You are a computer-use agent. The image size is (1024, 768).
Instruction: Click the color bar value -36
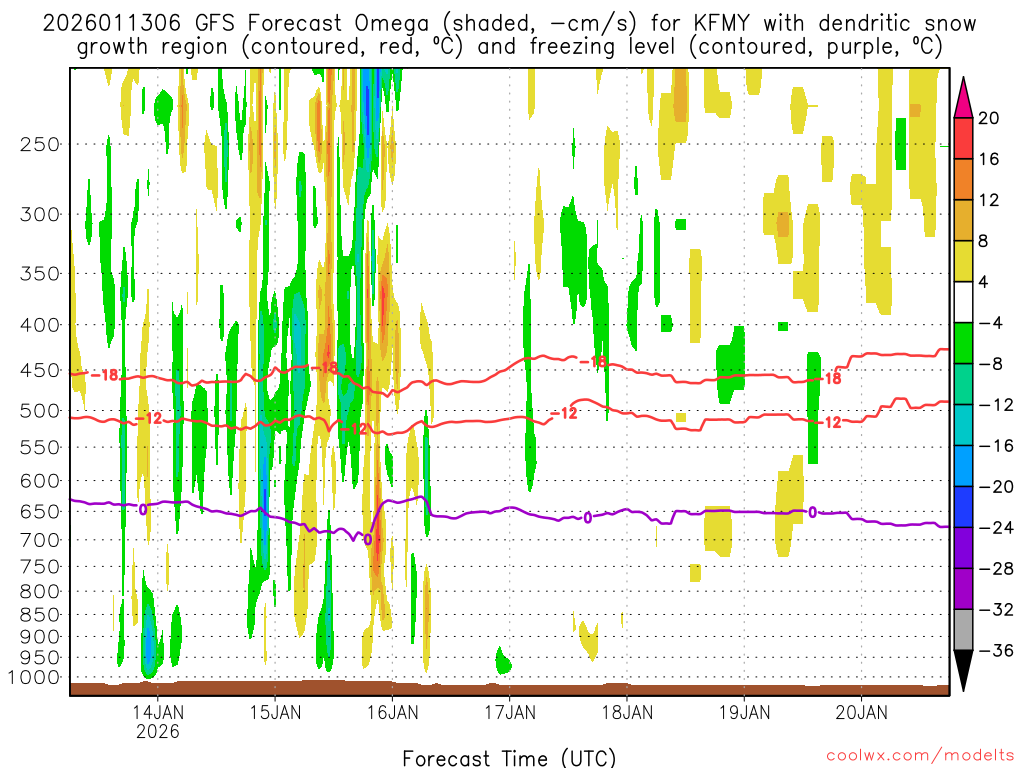[x=995, y=650]
